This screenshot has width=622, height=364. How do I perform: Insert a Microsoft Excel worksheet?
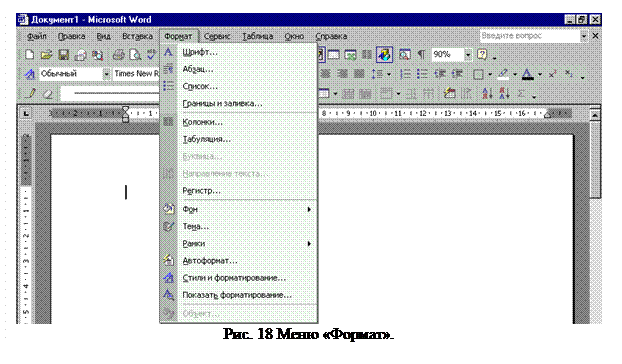point(350,54)
